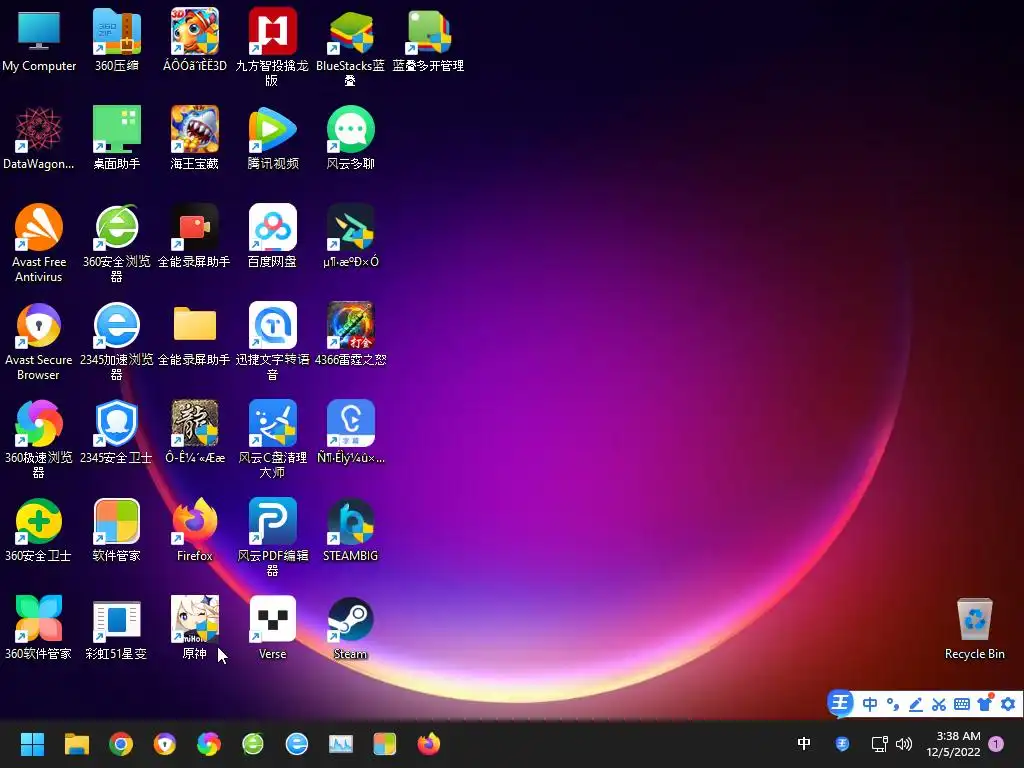This screenshot has height=768, width=1024.
Task: Launch 海王宝藏 game icon
Action: pyautogui.click(x=194, y=137)
